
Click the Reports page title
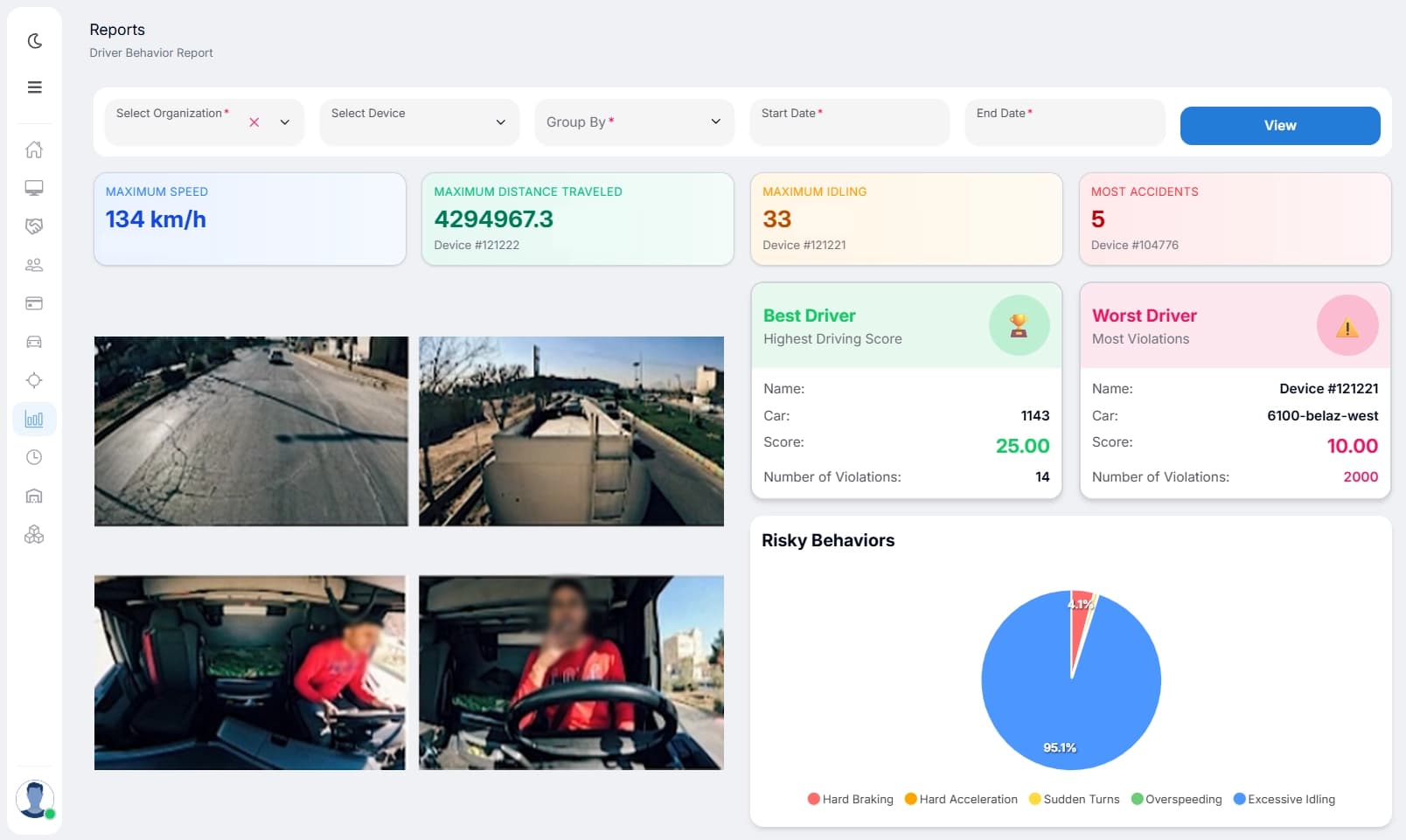point(117,30)
